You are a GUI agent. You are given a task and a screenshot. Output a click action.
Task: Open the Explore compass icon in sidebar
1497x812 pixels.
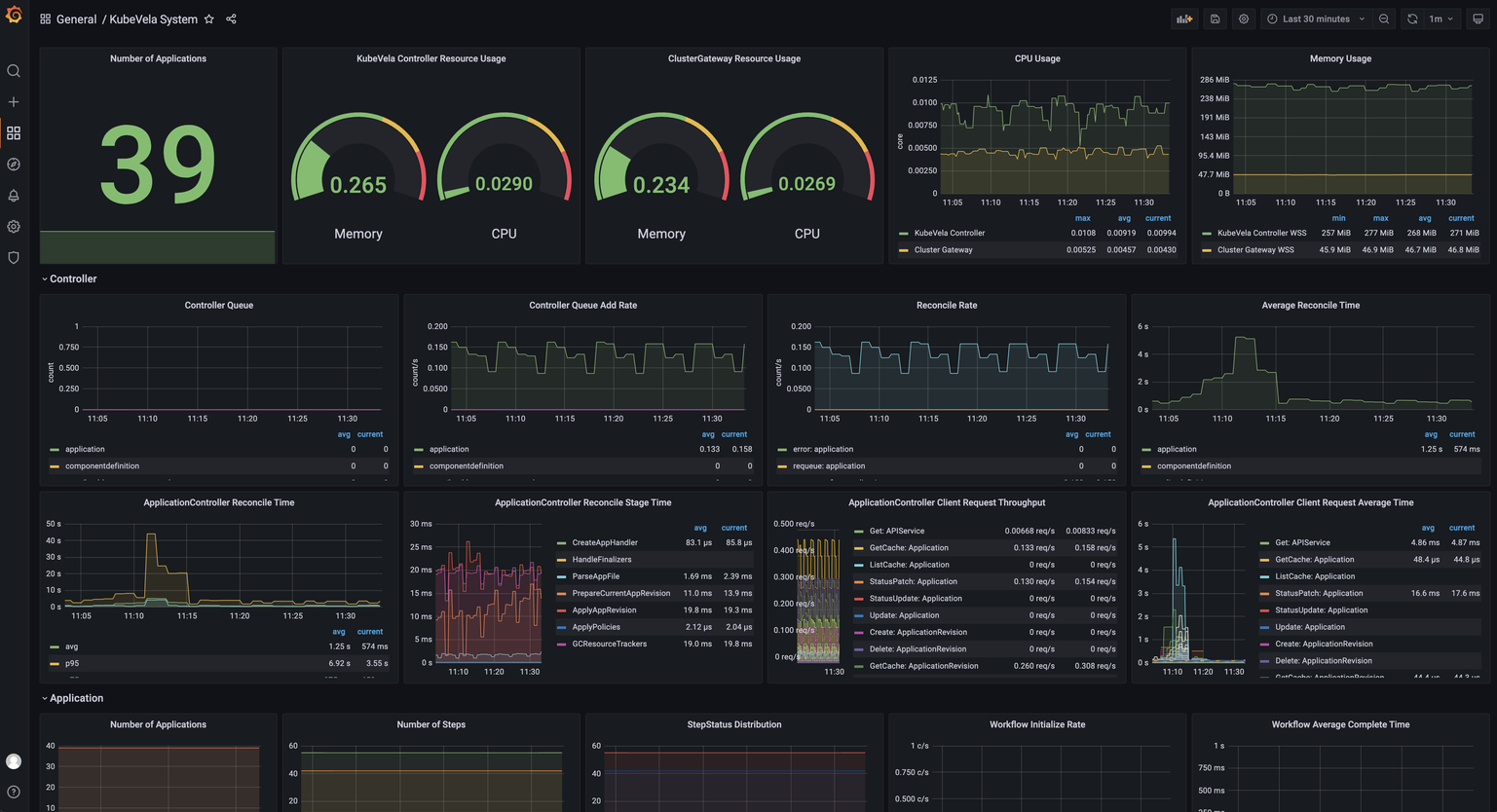tap(14, 165)
